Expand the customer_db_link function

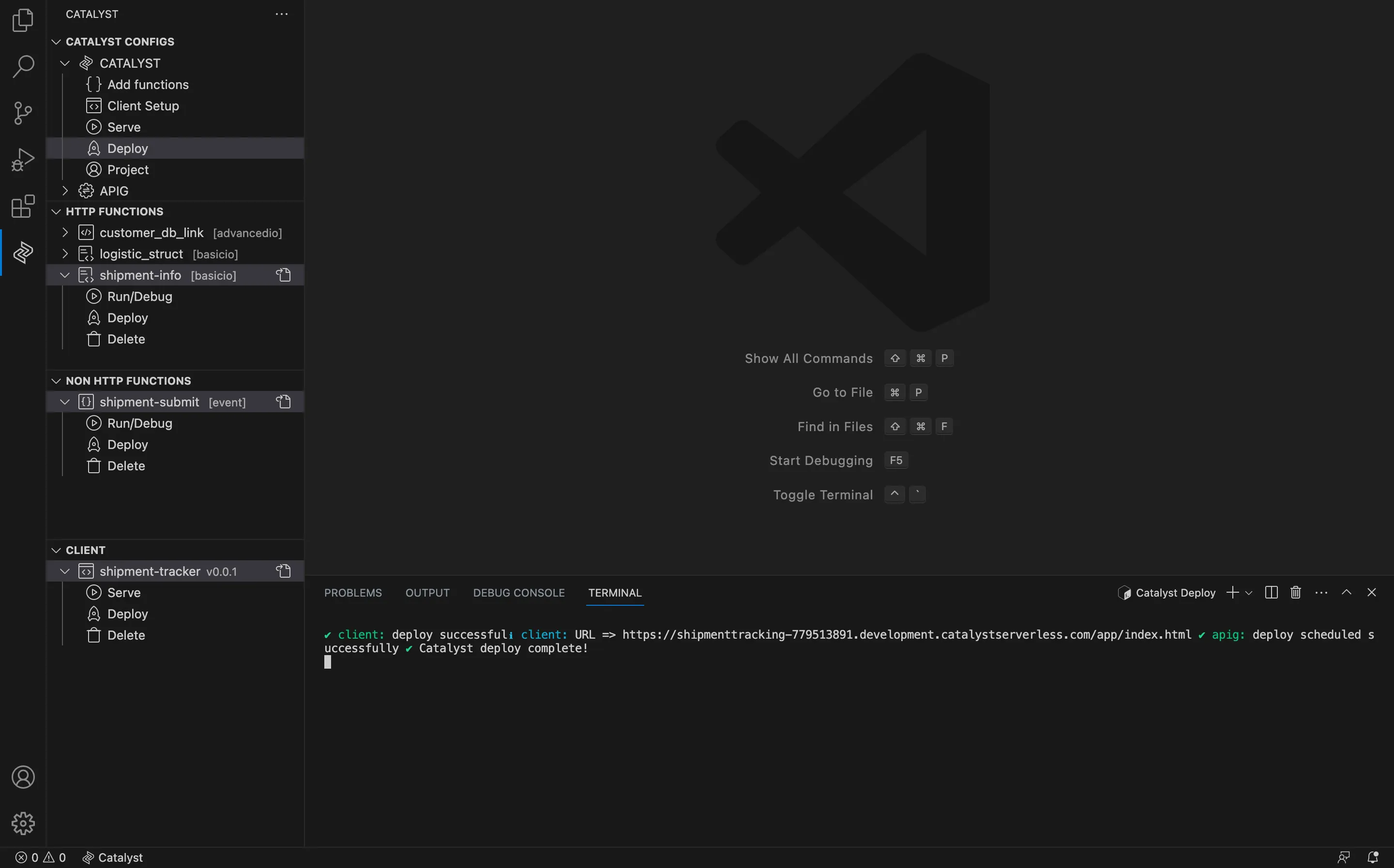pyautogui.click(x=65, y=233)
